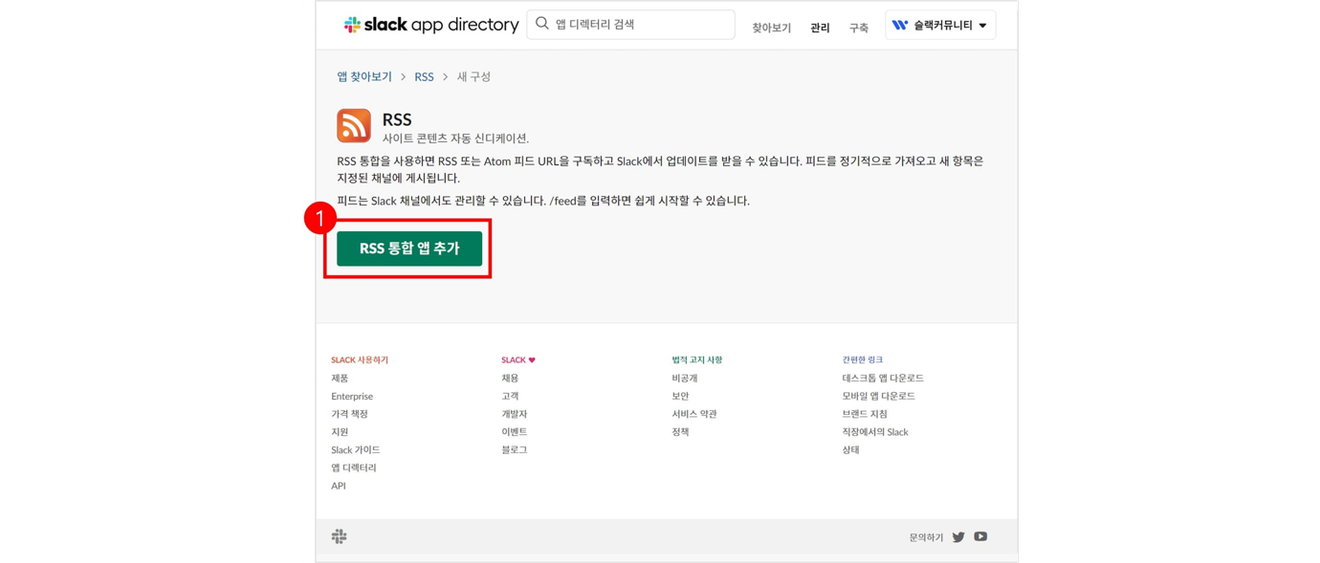Open the 블로그 footer link
1320x563 pixels.
click(514, 450)
